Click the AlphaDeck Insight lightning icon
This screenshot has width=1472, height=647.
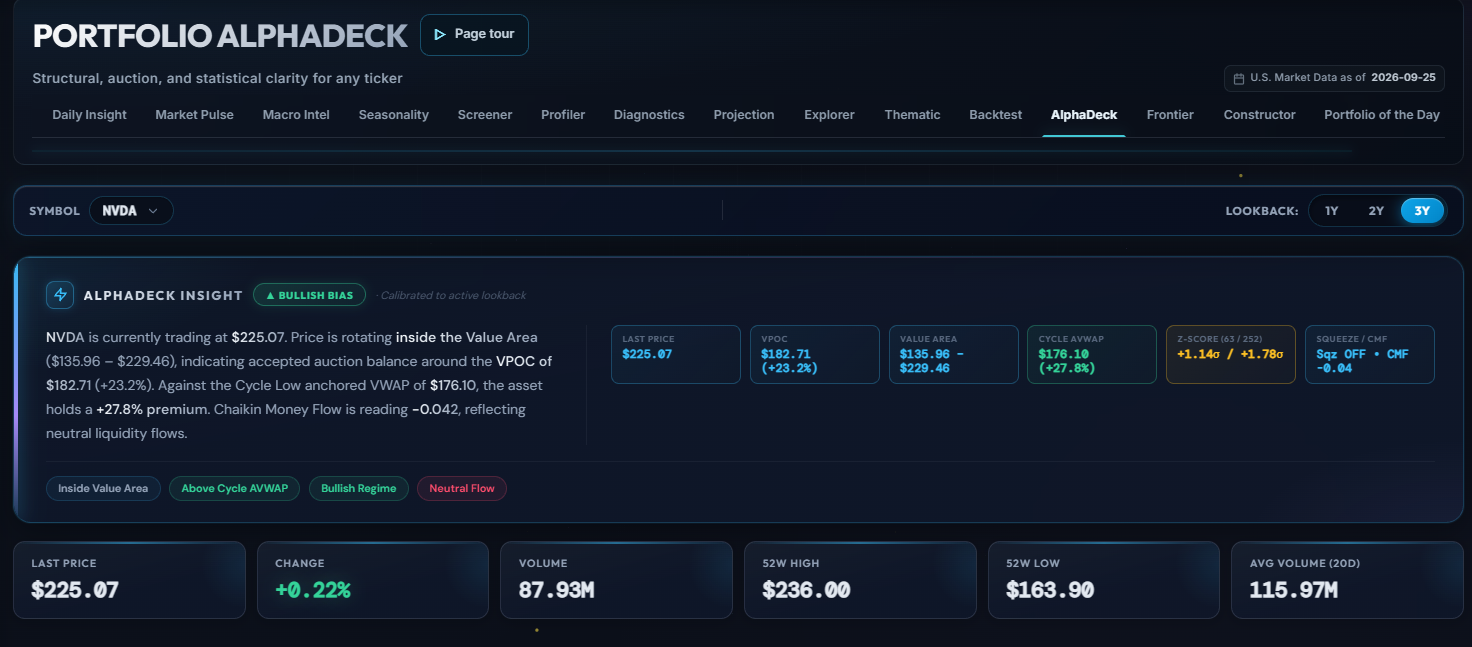pyautogui.click(x=60, y=295)
